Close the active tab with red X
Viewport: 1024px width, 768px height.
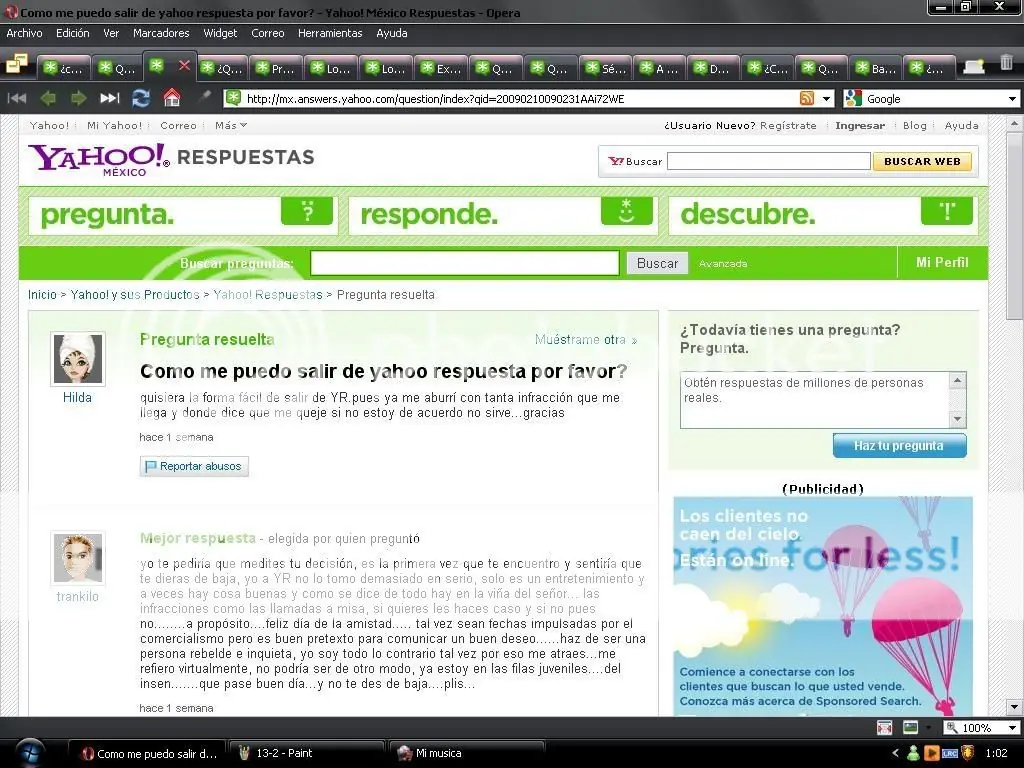point(184,65)
